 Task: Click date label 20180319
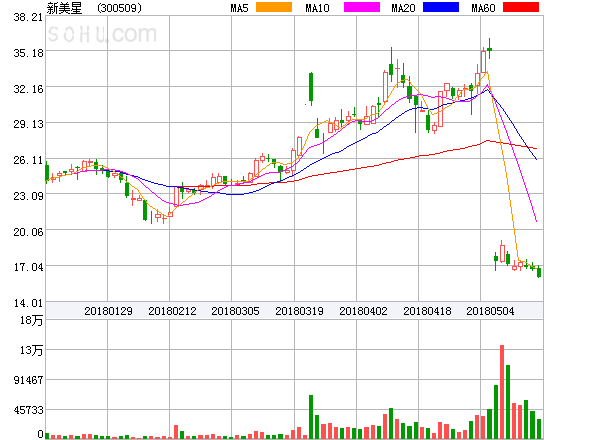coord(299,311)
